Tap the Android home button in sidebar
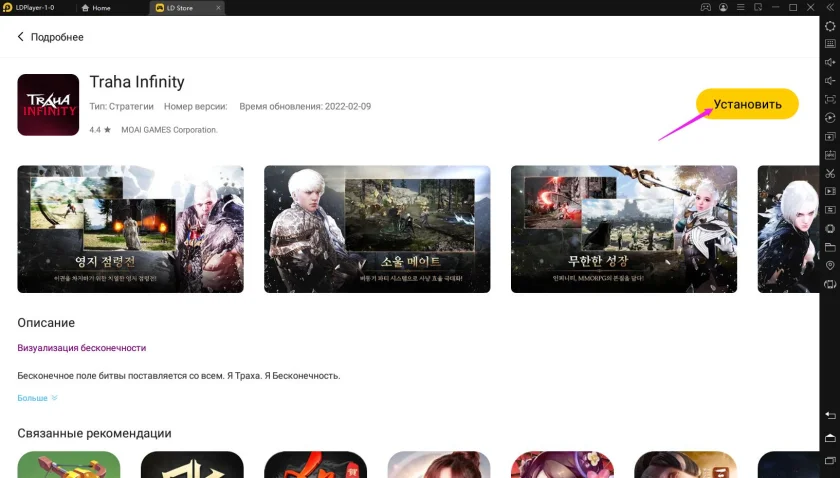The width and height of the screenshot is (840, 478). tap(830, 438)
